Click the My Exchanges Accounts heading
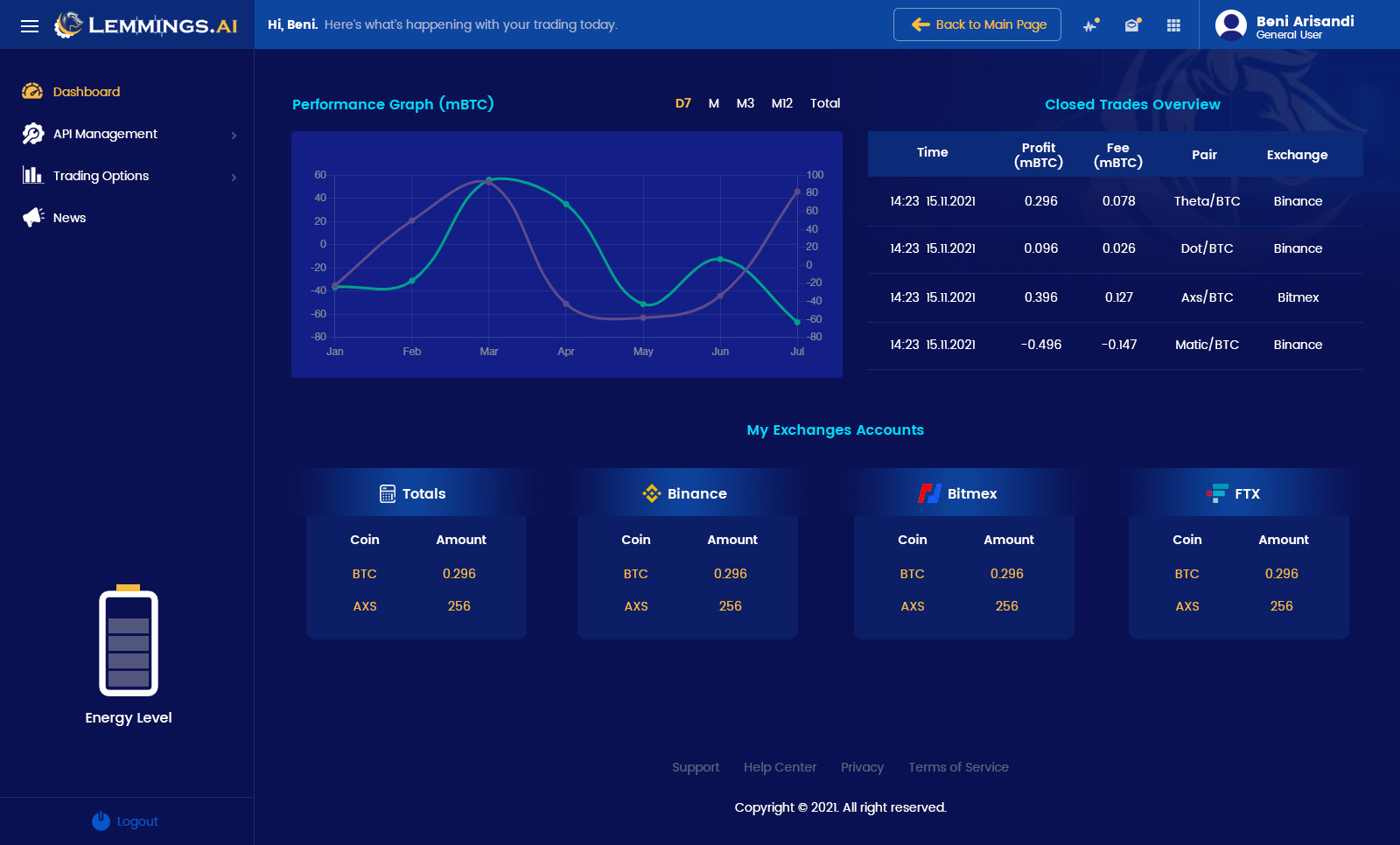 [x=836, y=429]
